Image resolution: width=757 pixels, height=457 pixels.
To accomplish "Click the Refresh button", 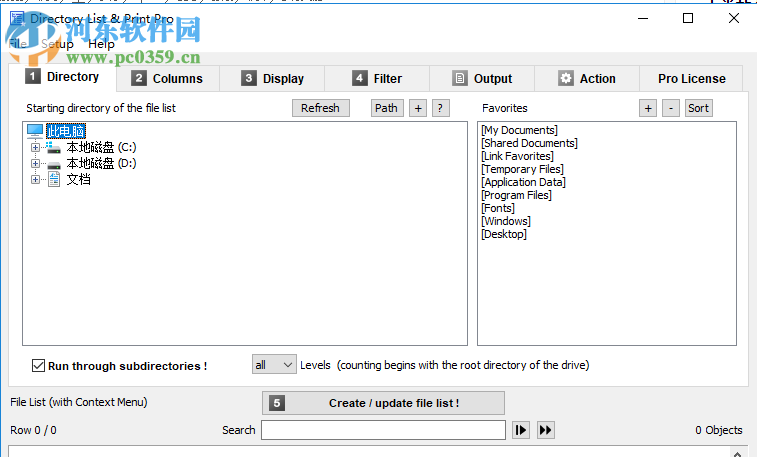I will point(321,108).
